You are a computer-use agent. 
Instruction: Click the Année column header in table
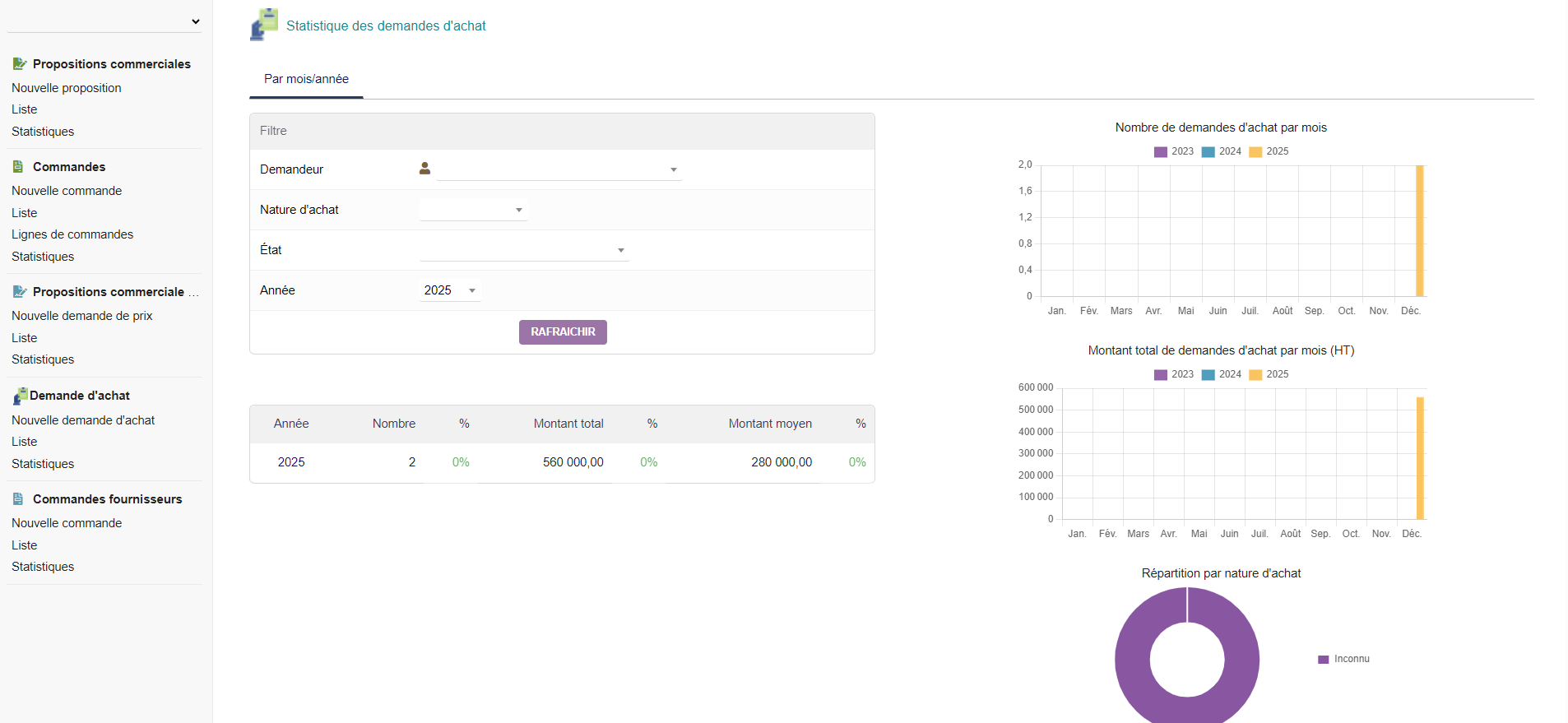[291, 424]
